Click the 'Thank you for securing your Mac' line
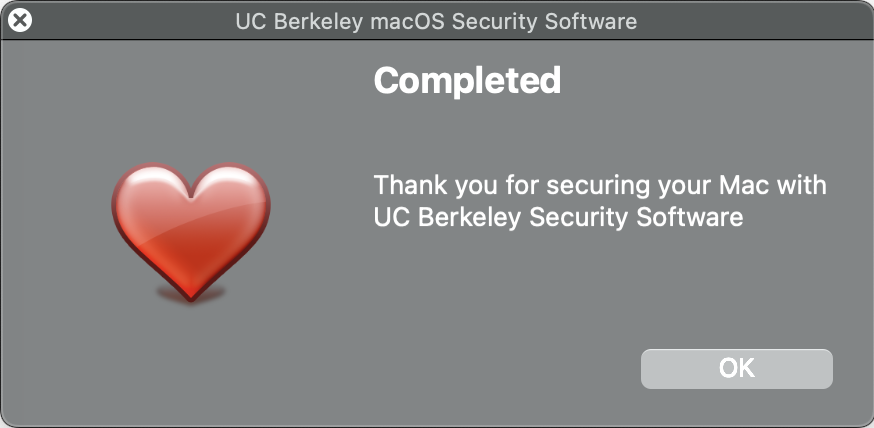 point(600,185)
